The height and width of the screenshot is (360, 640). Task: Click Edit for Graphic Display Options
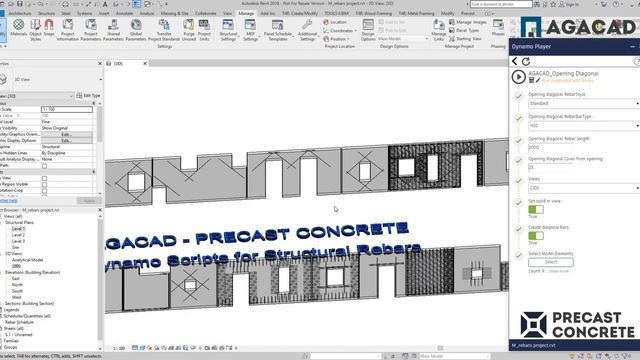67,140
